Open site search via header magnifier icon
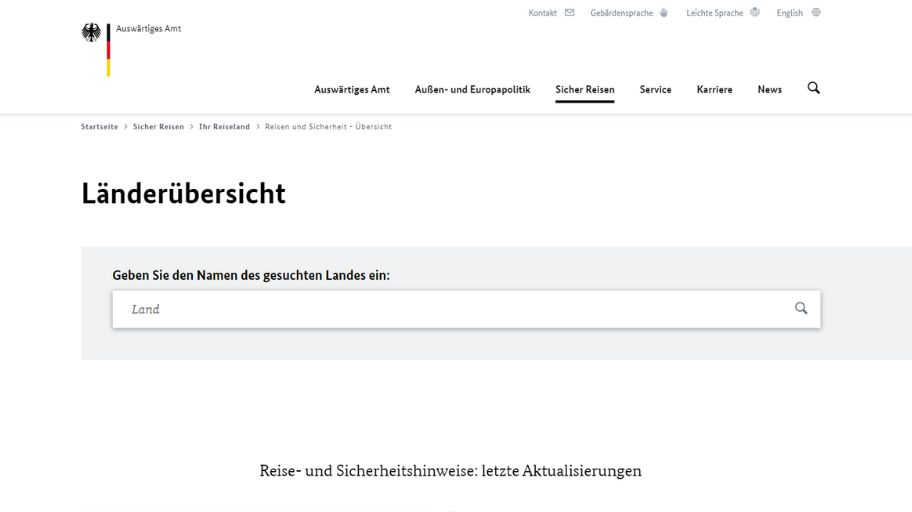 pos(813,88)
